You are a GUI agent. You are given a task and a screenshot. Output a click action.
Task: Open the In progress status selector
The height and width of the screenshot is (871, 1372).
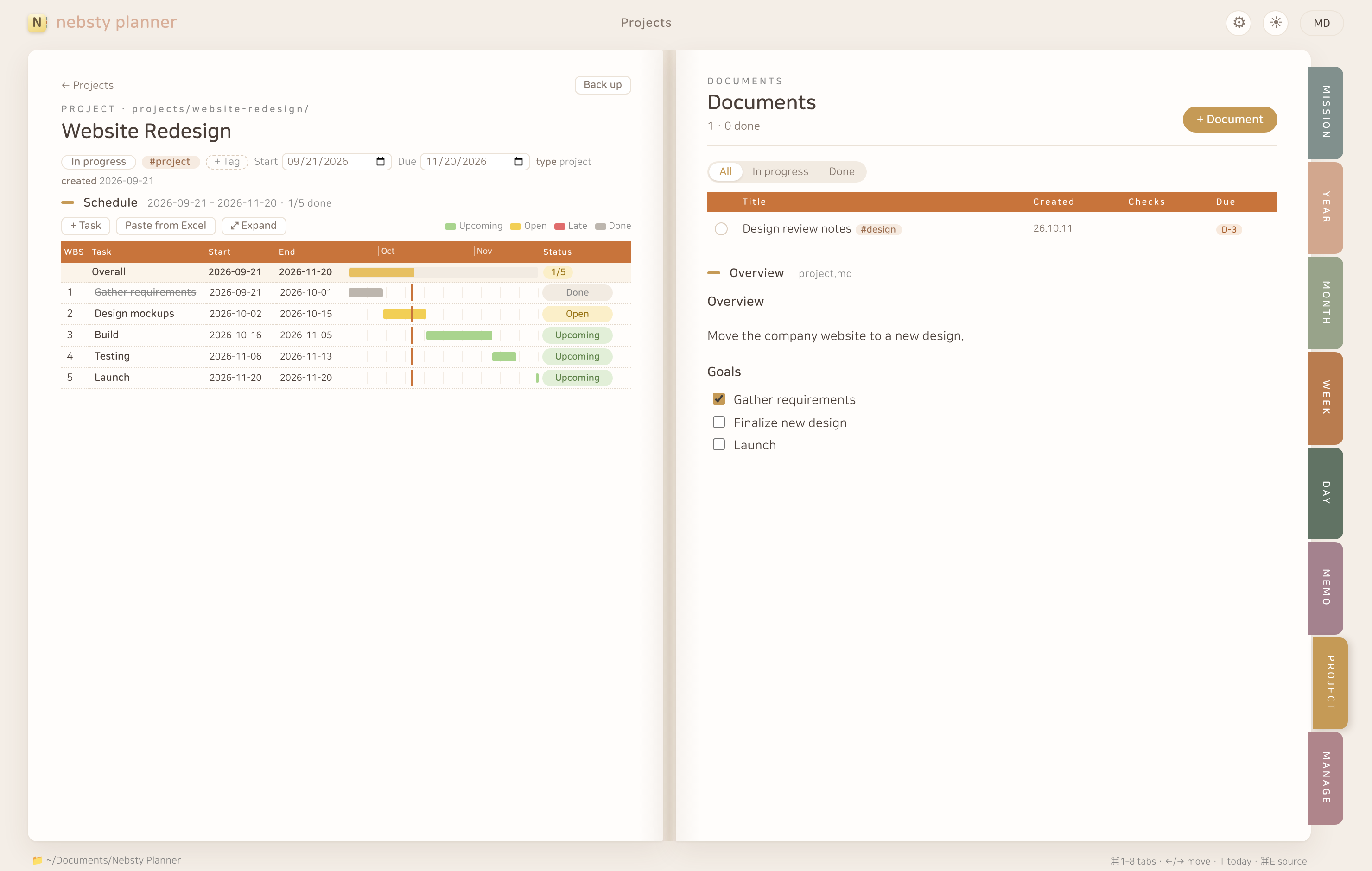(99, 162)
